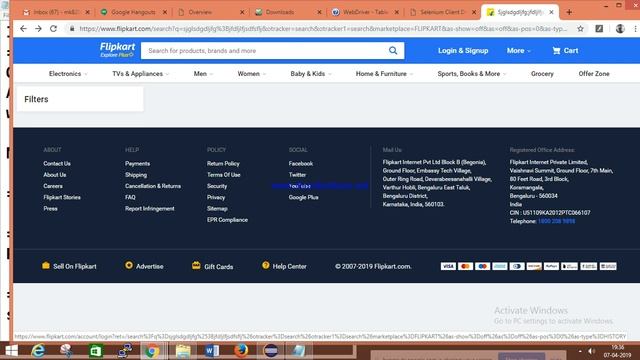This screenshot has width=640, height=360.
Task: Open the More dropdown in header
Action: (x=518, y=51)
